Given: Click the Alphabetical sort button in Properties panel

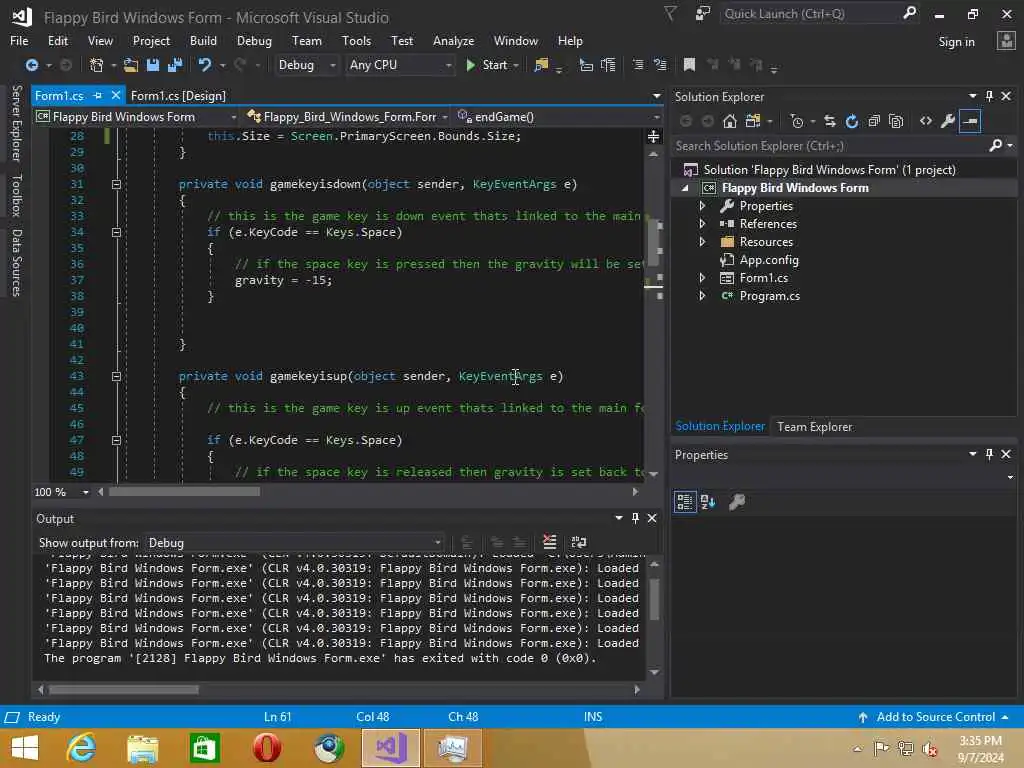Looking at the screenshot, I should pyautogui.click(x=708, y=502).
